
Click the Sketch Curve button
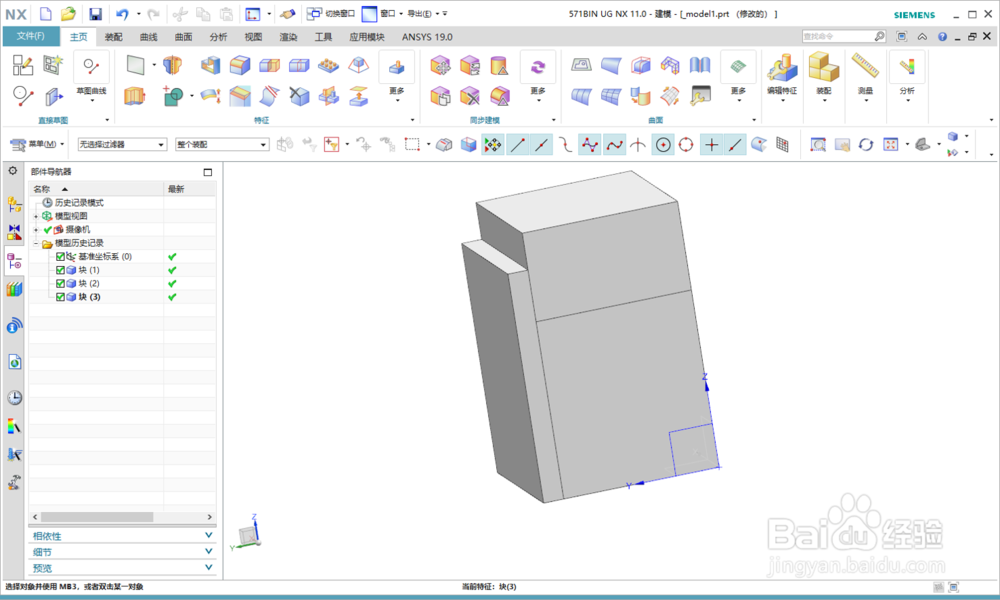[x=91, y=77]
